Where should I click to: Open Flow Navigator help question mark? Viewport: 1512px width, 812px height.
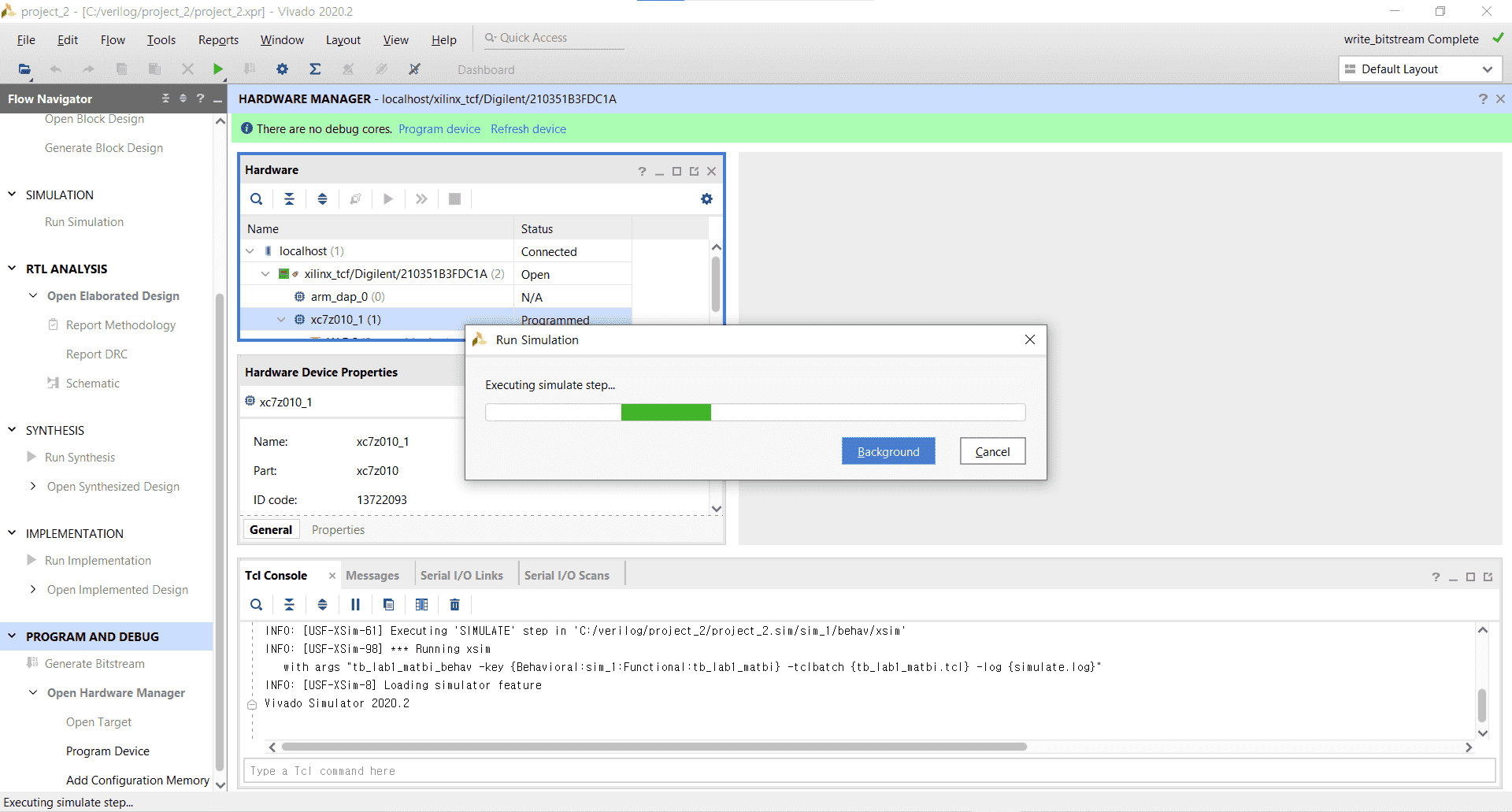pyautogui.click(x=200, y=98)
